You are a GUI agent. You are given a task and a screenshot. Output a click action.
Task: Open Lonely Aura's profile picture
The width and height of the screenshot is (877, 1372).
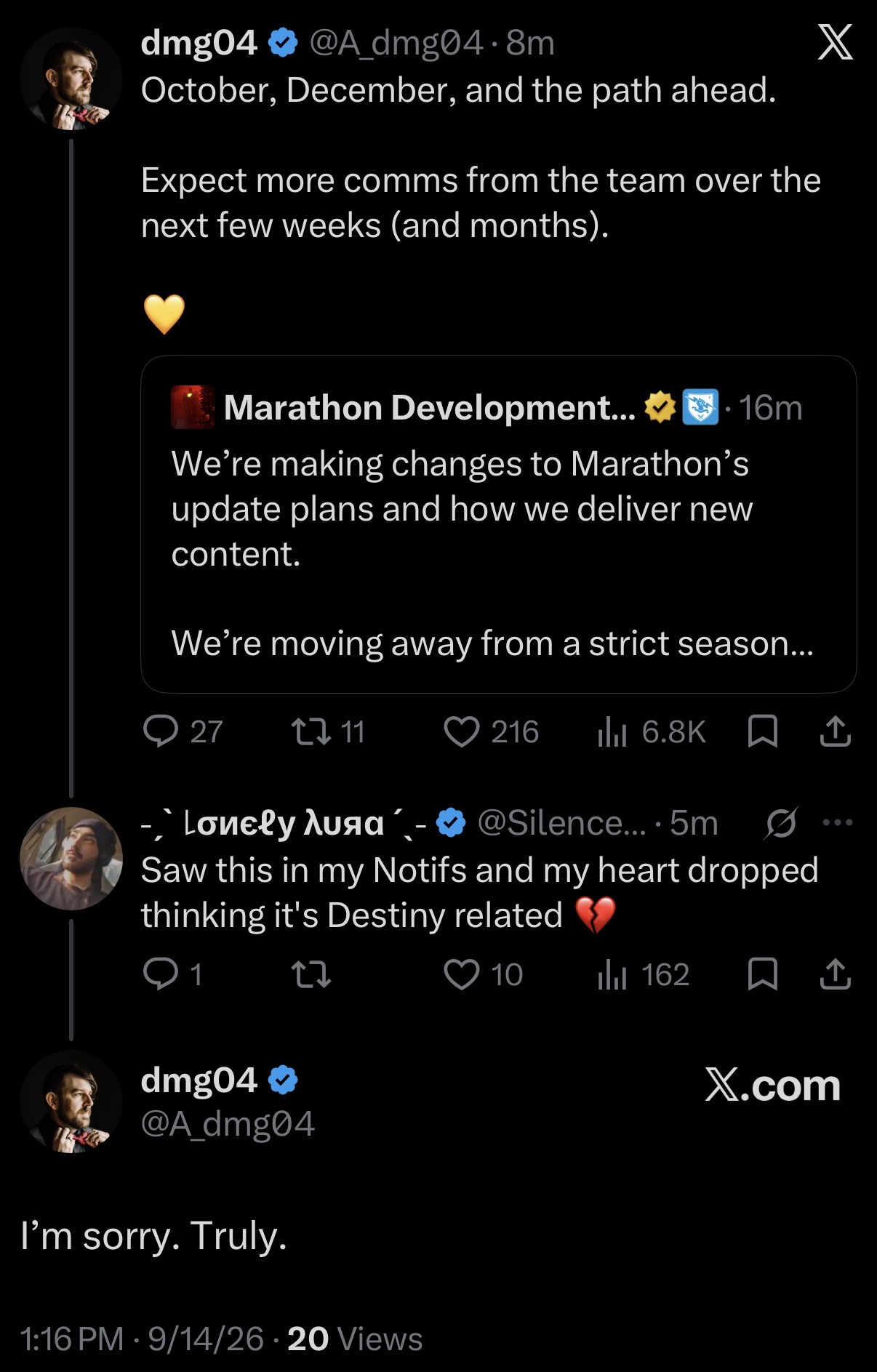71,859
